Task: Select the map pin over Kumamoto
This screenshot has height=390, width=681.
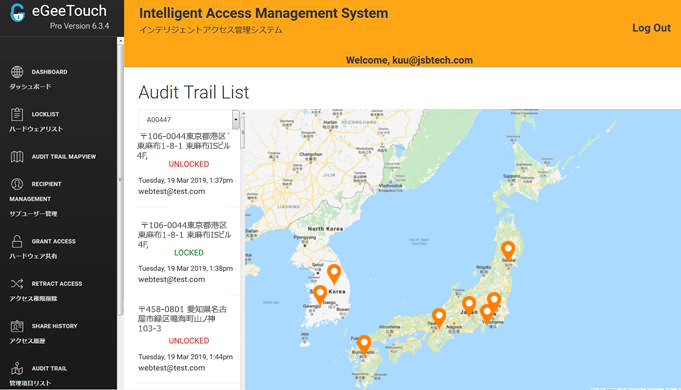Action: click(364, 345)
